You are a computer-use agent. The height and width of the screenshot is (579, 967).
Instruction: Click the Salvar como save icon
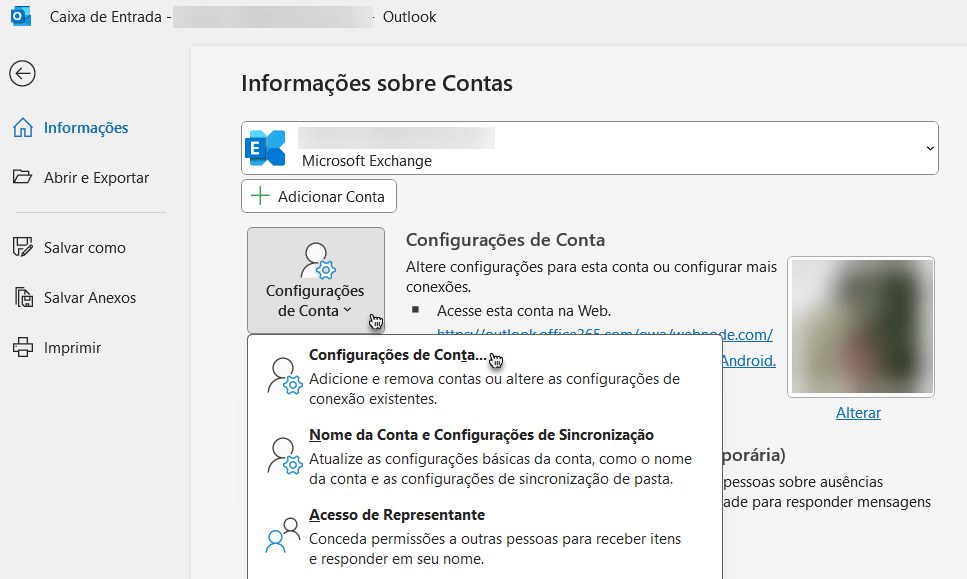click(x=23, y=247)
